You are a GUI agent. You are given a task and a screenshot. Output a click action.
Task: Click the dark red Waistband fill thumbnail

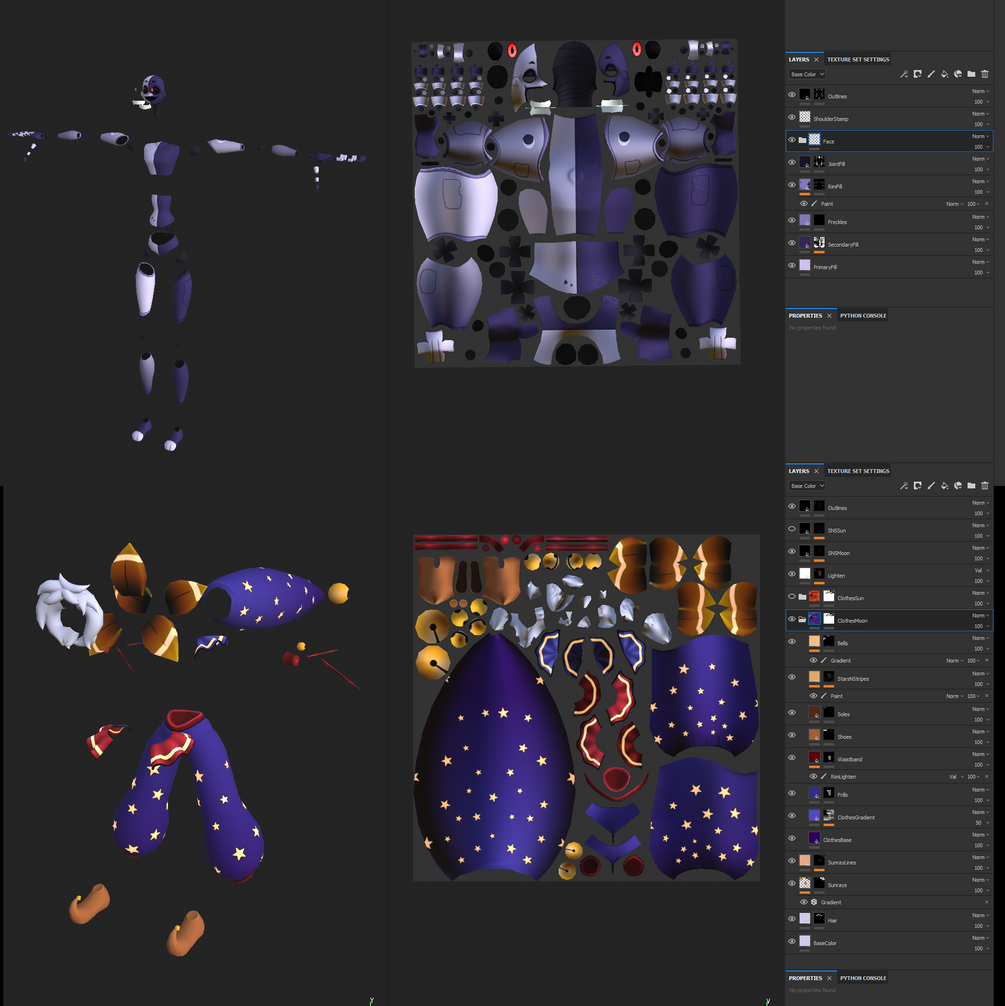(814, 758)
